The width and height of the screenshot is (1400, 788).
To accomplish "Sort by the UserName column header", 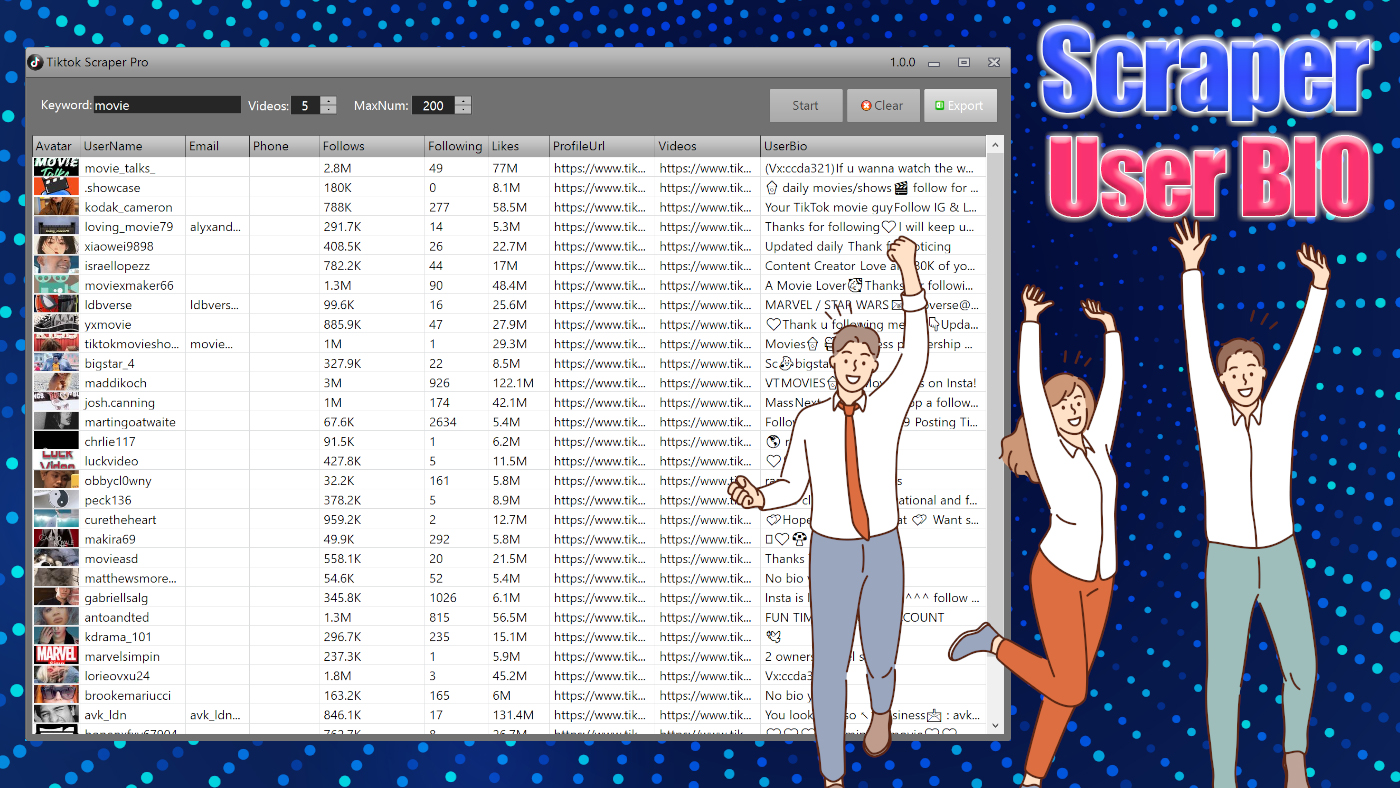I will click(133, 146).
